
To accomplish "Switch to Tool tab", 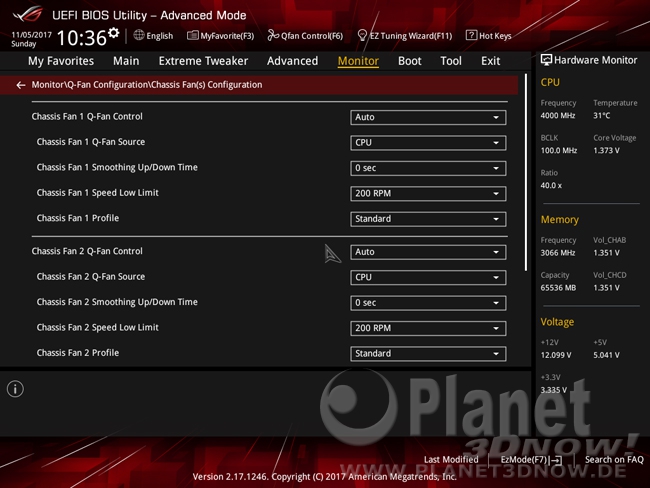I will point(451,61).
